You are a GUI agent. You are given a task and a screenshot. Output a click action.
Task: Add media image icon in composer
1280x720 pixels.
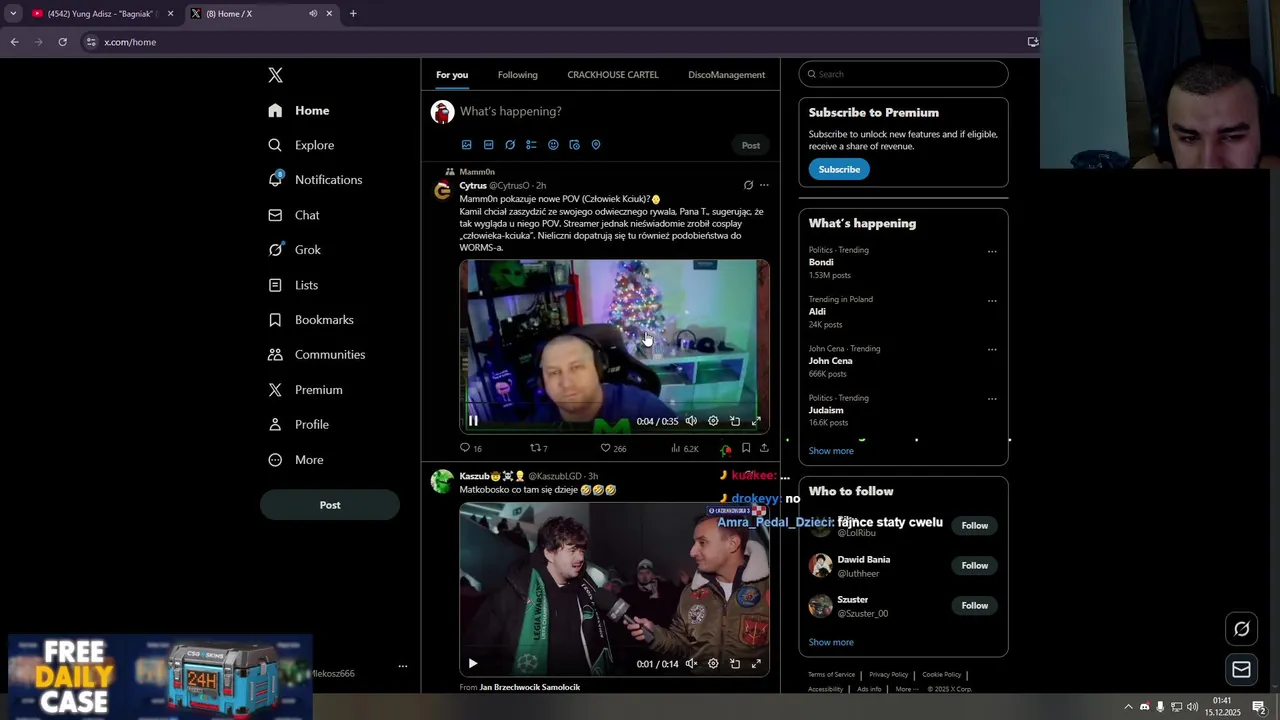pyautogui.click(x=466, y=145)
